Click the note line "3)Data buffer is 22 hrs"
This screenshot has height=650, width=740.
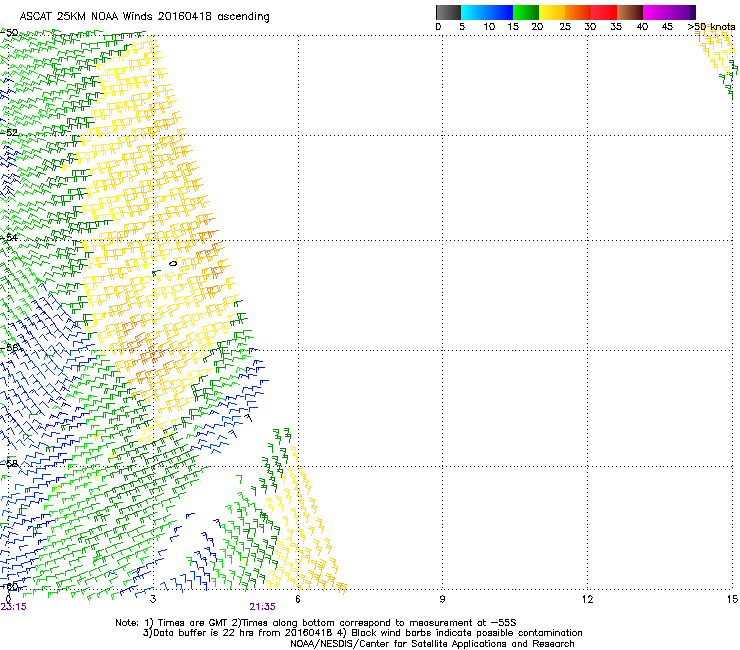click(362, 633)
